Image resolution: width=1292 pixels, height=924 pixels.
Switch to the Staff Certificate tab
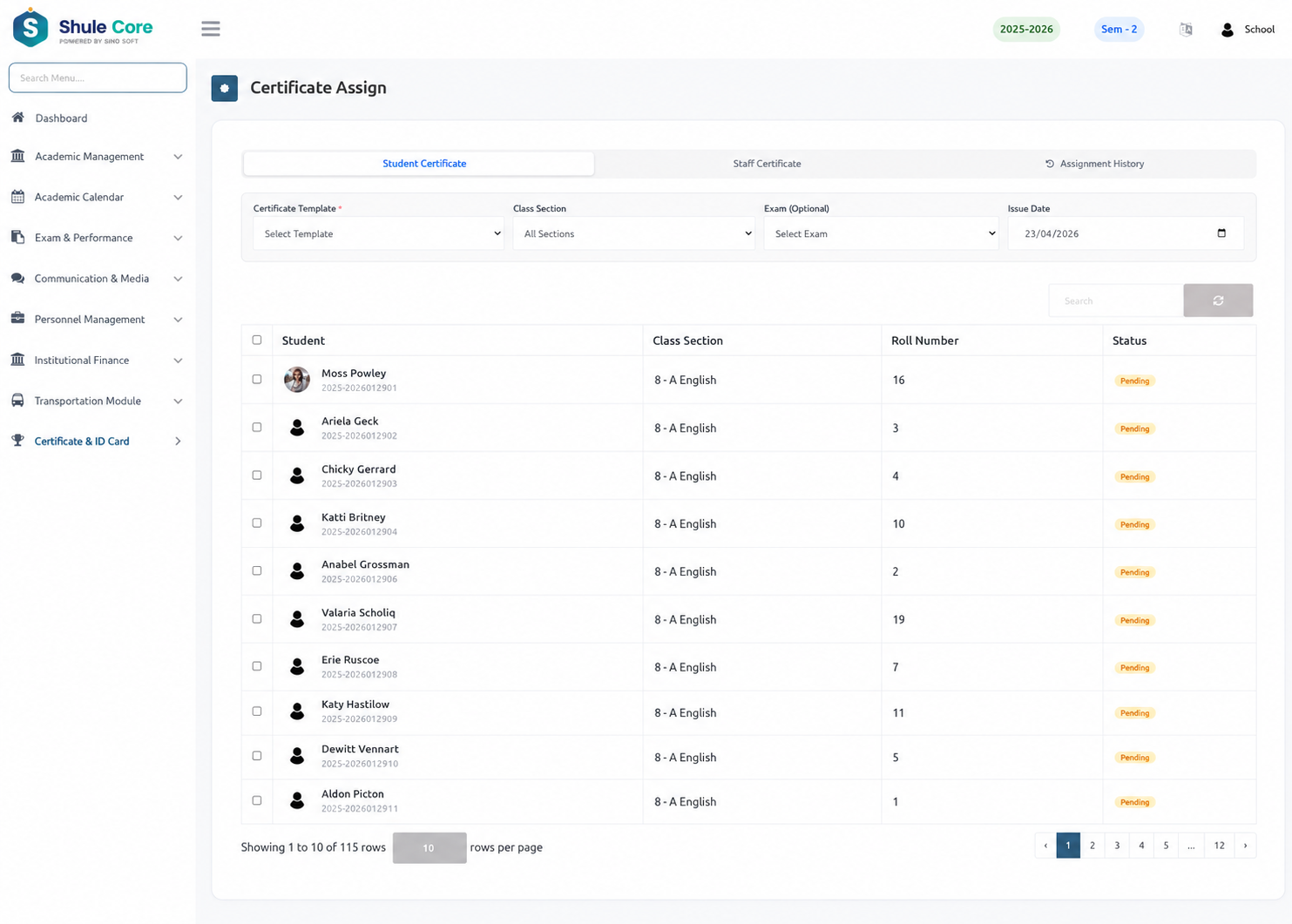point(768,164)
